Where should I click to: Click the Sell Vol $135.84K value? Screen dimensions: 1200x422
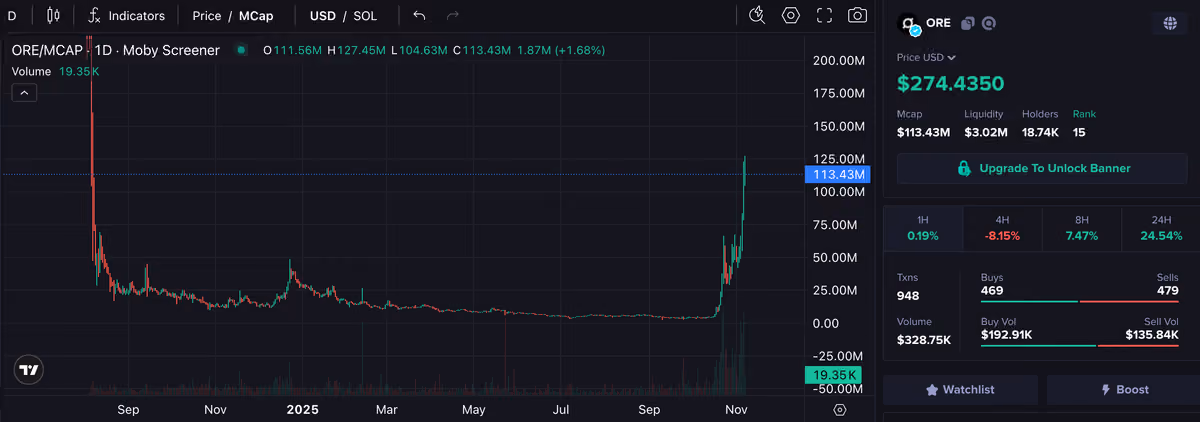(x=1152, y=335)
